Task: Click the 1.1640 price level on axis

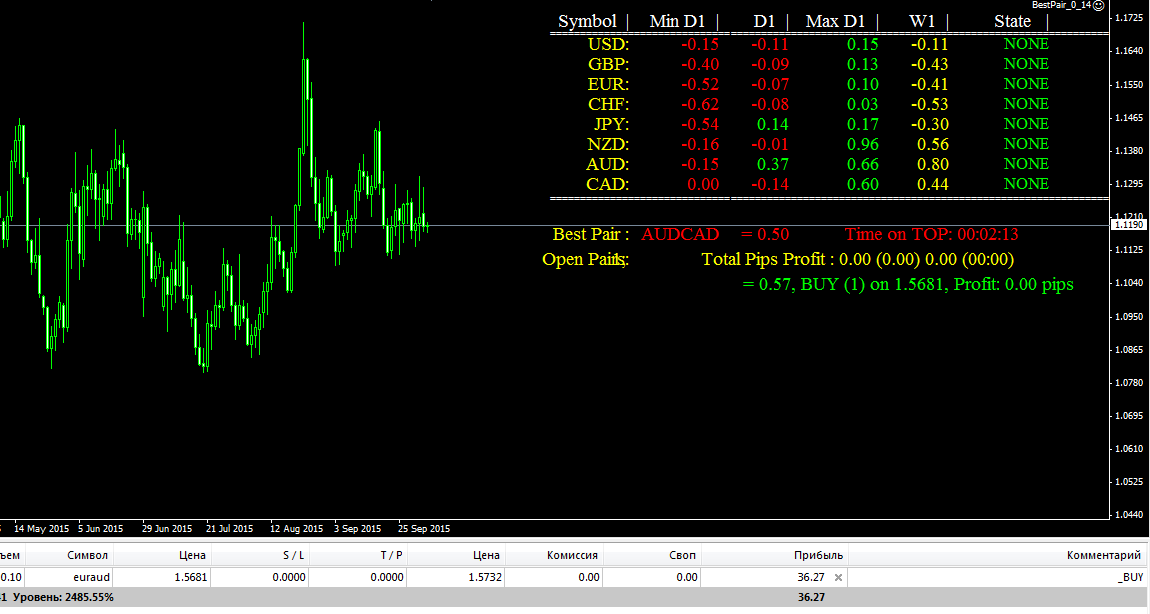Action: click(1129, 51)
